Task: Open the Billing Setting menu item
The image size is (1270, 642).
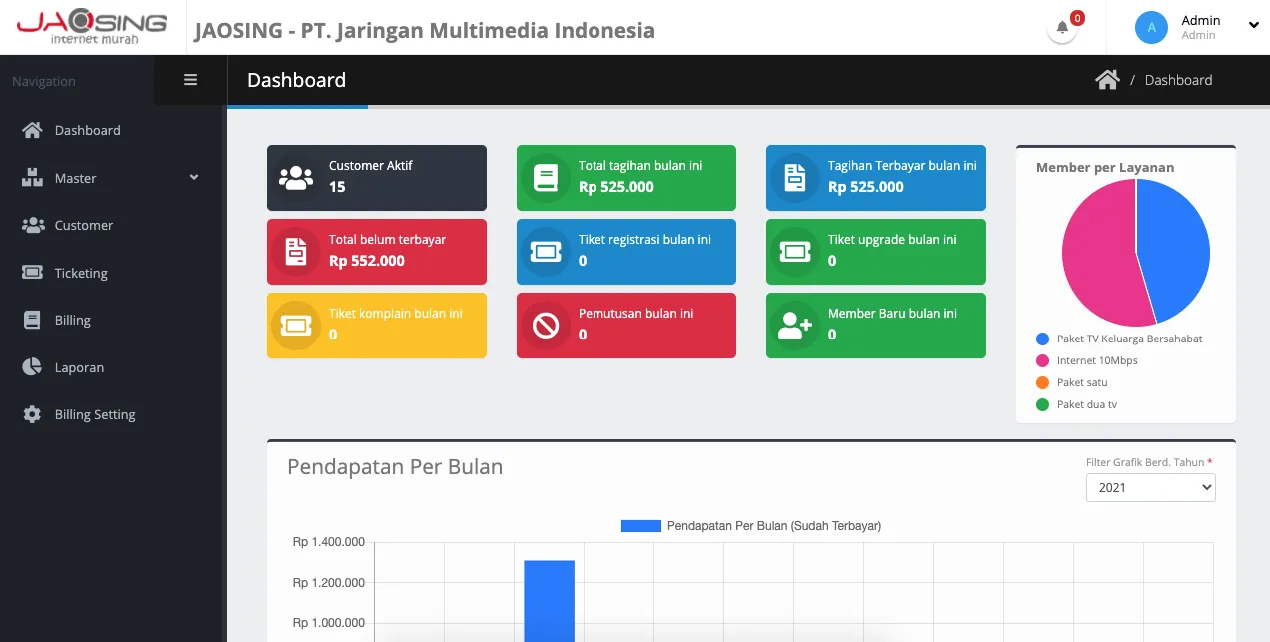Action: coord(113,414)
